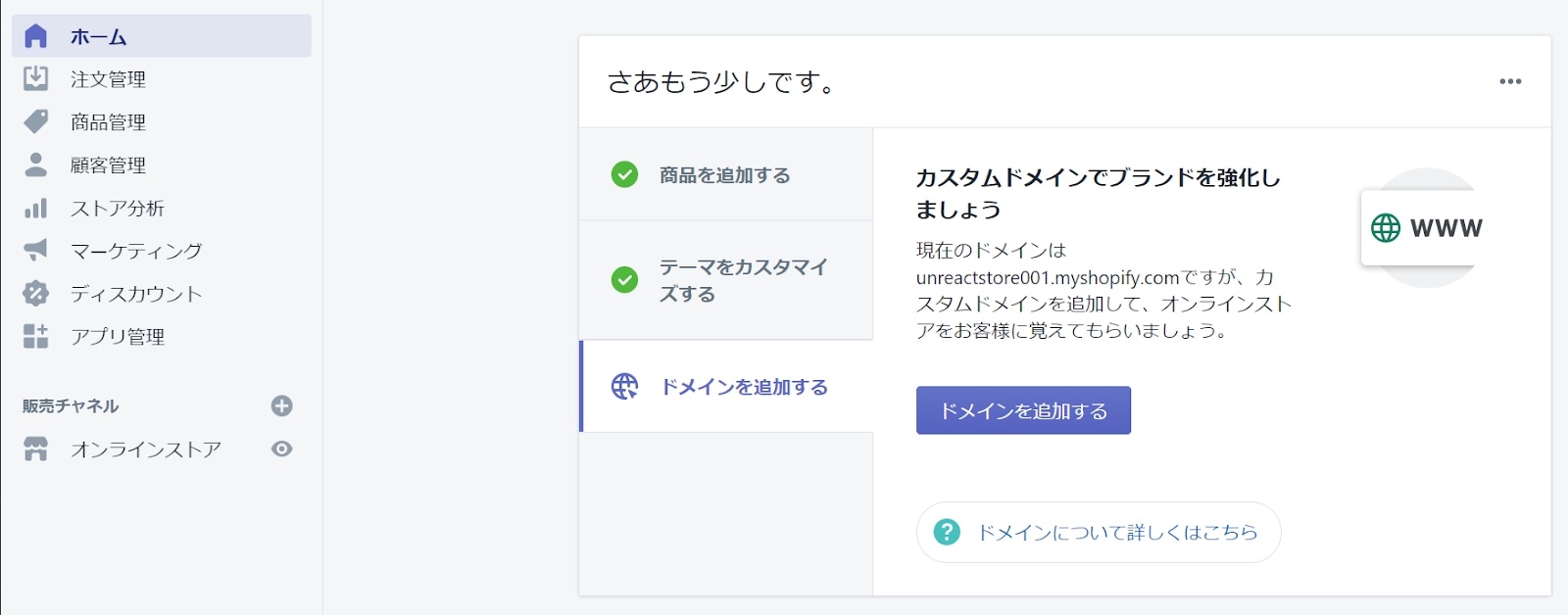Viewport: 1568px width, 615px height.
Task: Open the three-dot card options menu
Action: click(x=1510, y=81)
